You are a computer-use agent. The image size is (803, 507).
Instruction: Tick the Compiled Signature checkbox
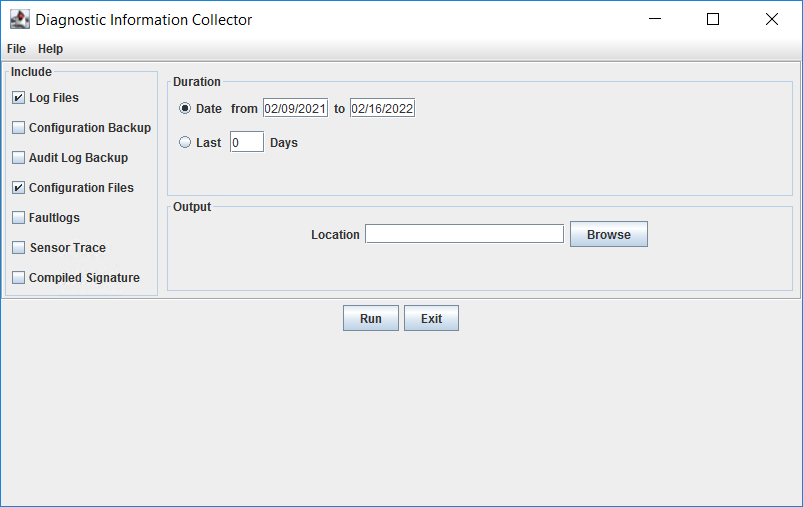point(18,278)
